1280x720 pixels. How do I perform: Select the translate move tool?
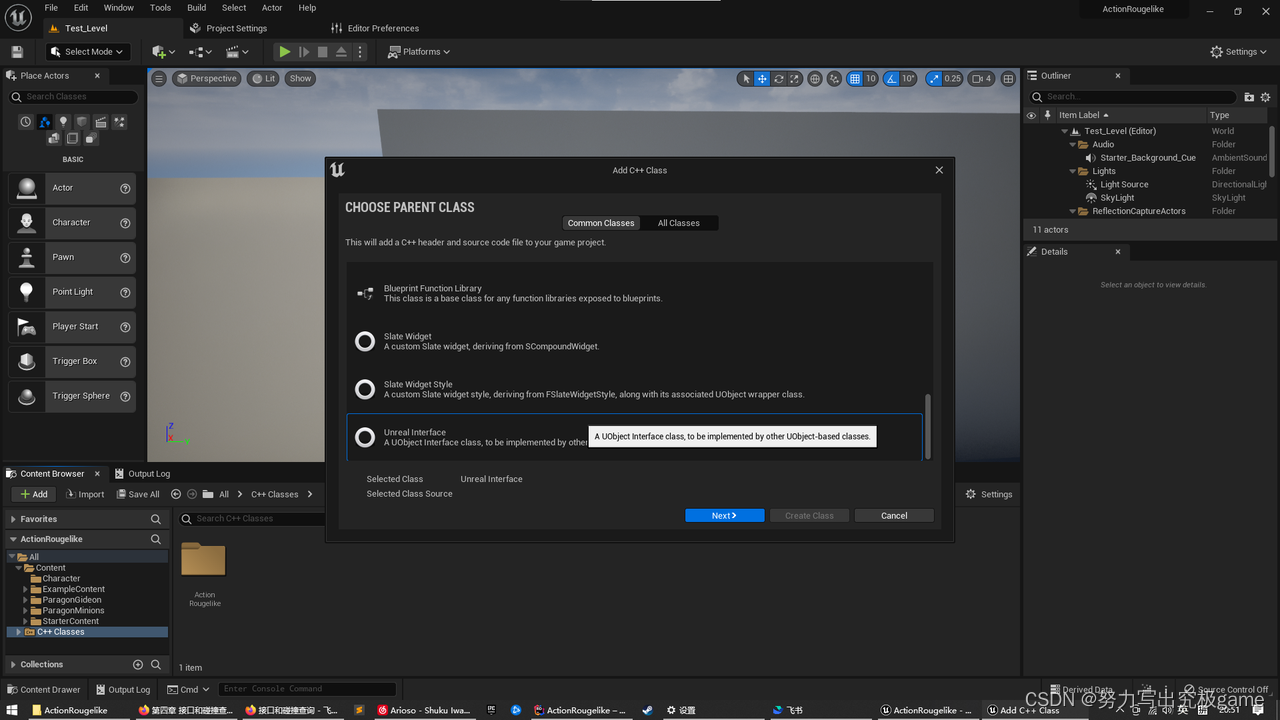tap(762, 78)
